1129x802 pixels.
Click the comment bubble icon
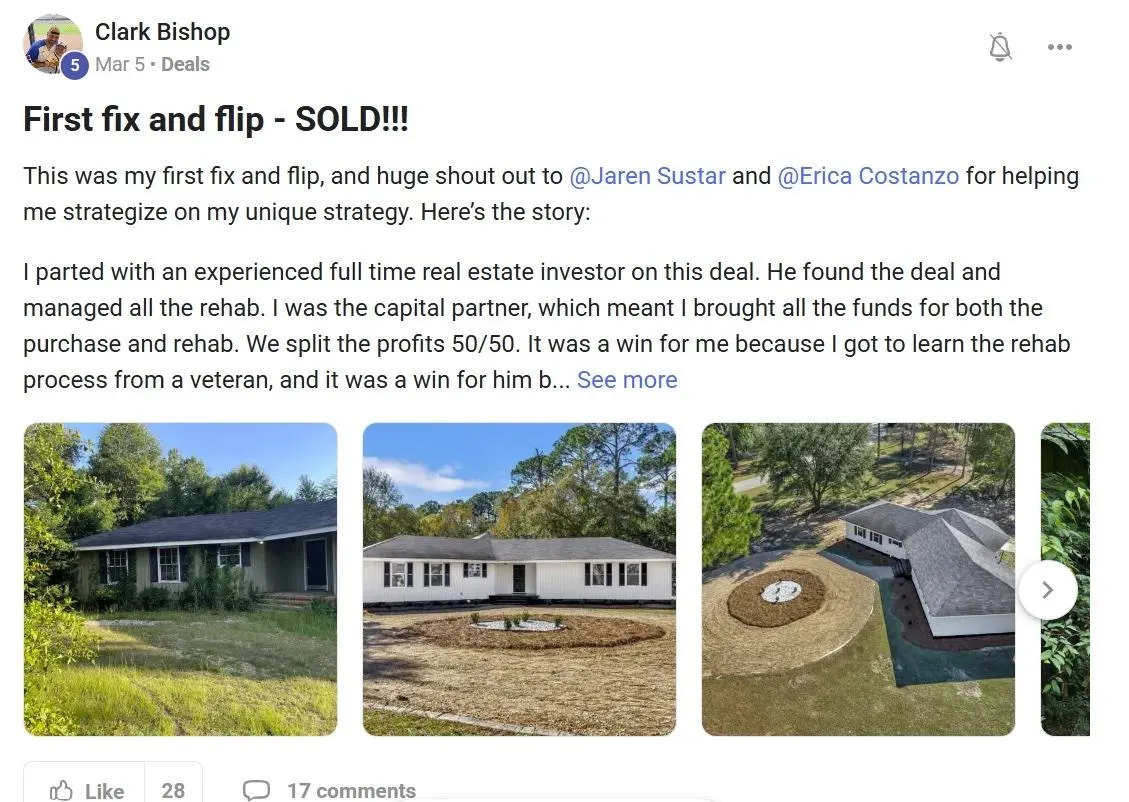tap(256, 790)
